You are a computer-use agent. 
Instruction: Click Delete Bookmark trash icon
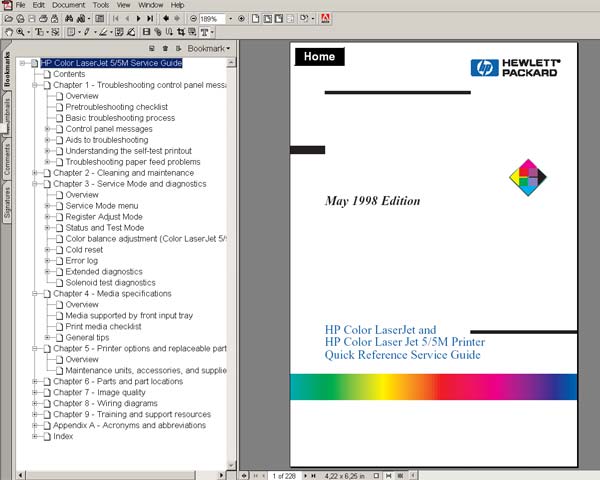pyautogui.click(x=165, y=49)
